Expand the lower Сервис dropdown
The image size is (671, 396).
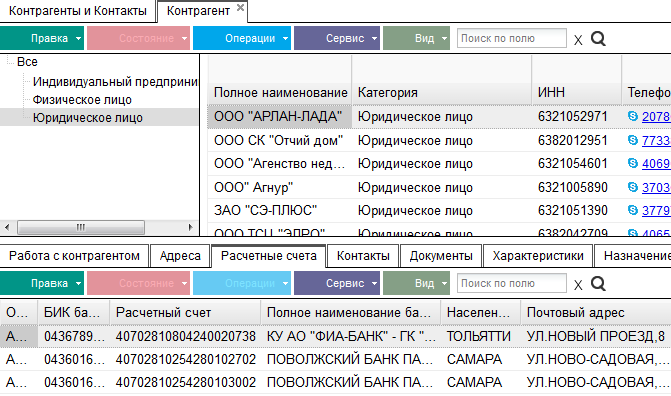tap(337, 283)
